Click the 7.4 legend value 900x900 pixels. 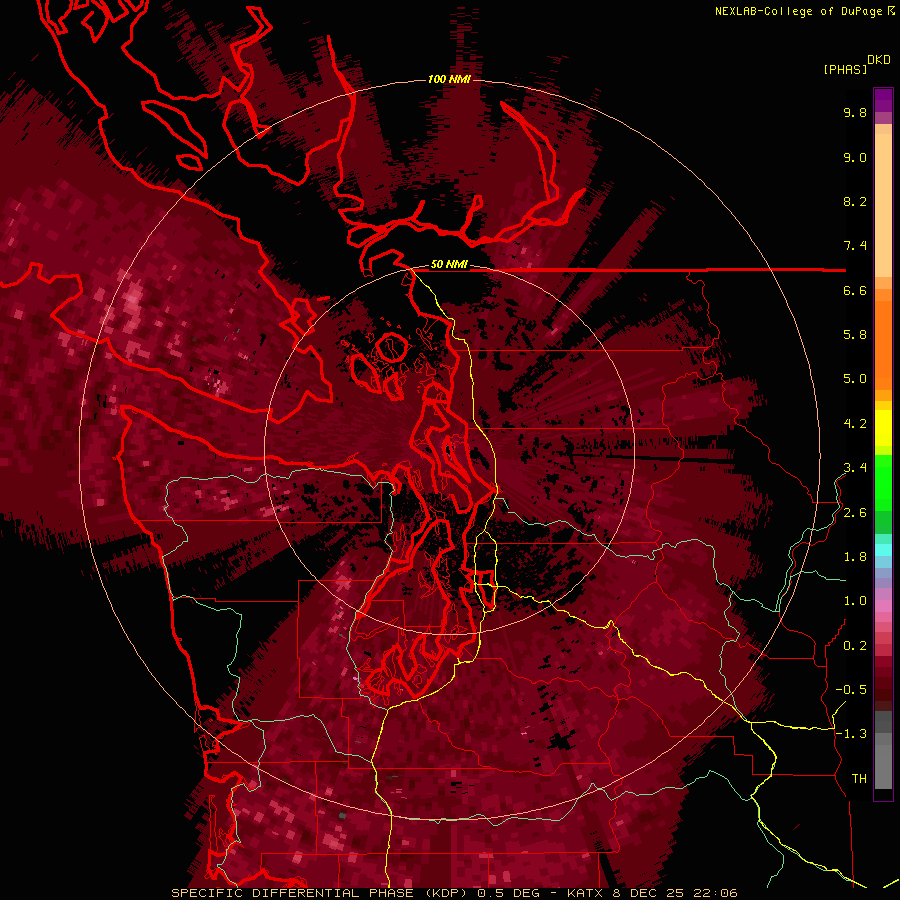855,246
